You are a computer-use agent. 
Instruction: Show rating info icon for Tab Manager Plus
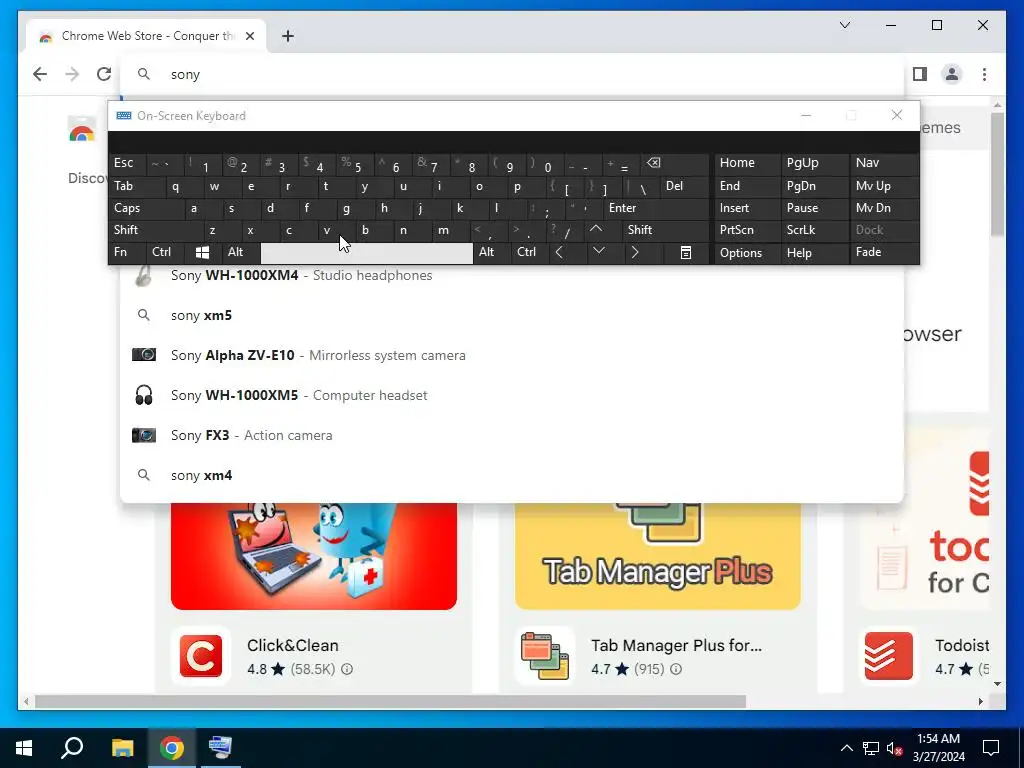click(x=677, y=669)
